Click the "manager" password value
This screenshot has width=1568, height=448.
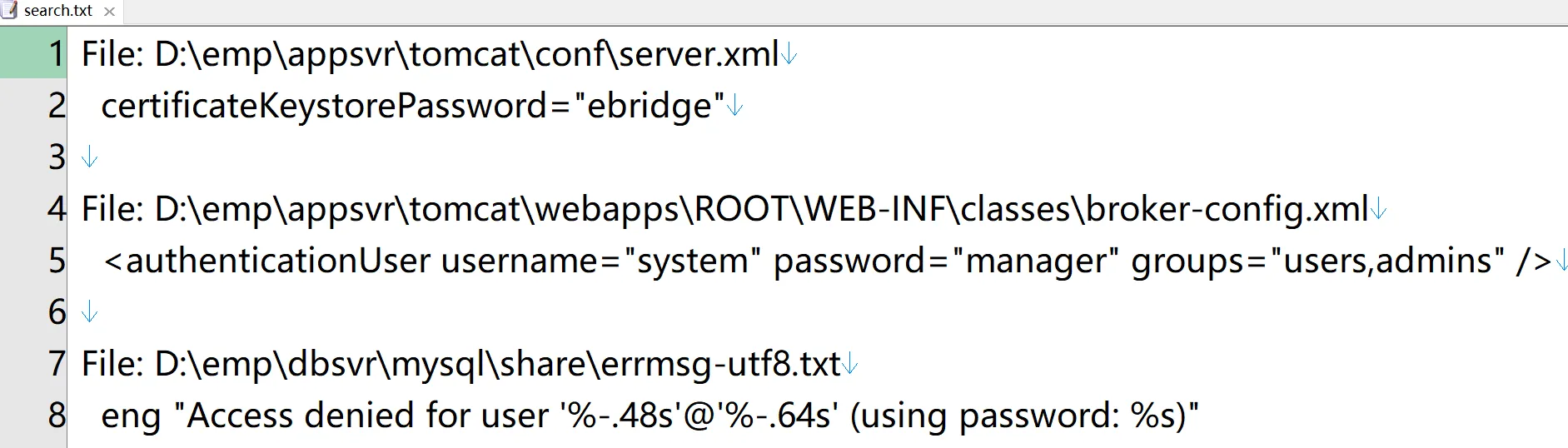coord(1036,261)
